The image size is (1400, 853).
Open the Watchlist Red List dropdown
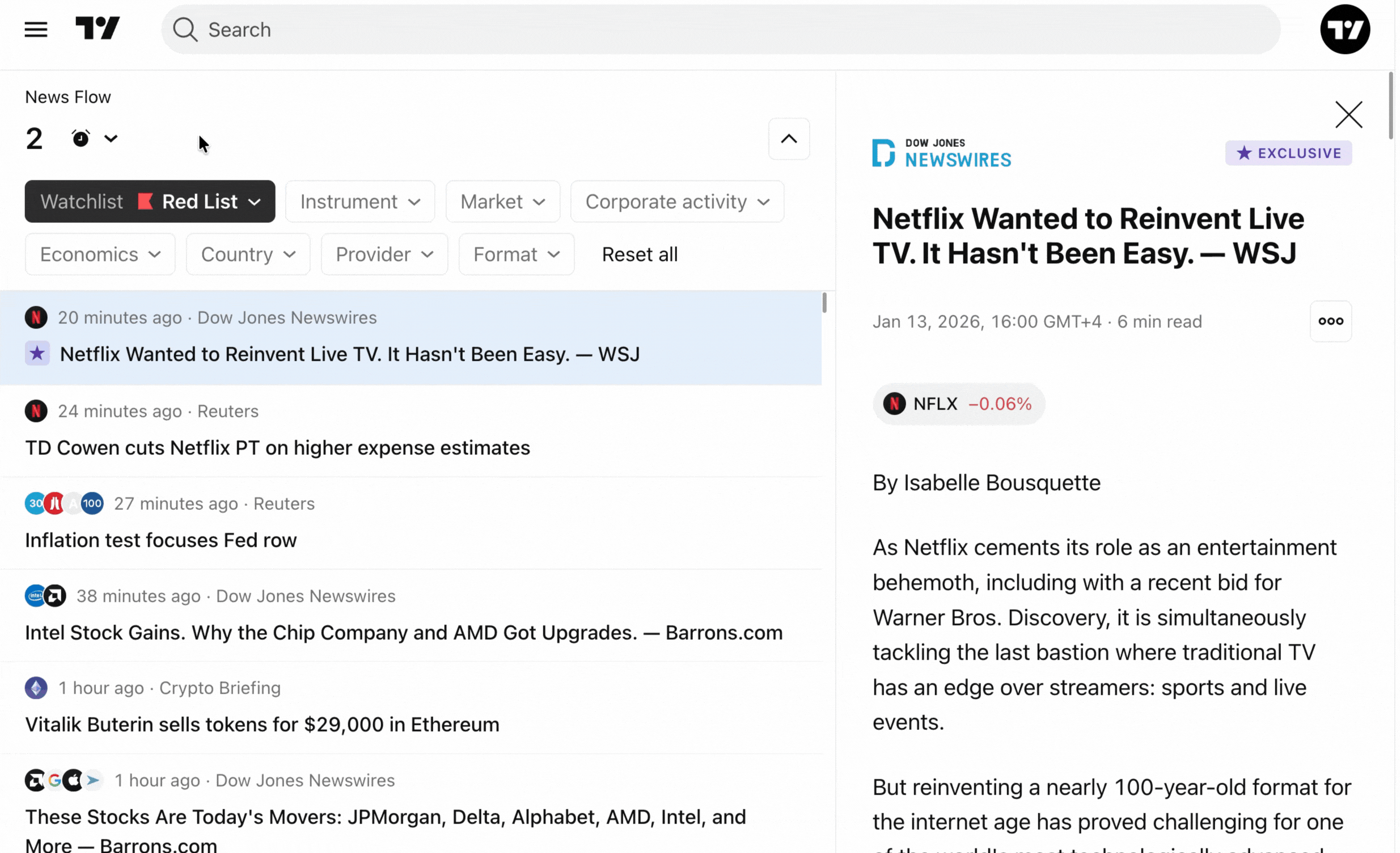click(150, 202)
